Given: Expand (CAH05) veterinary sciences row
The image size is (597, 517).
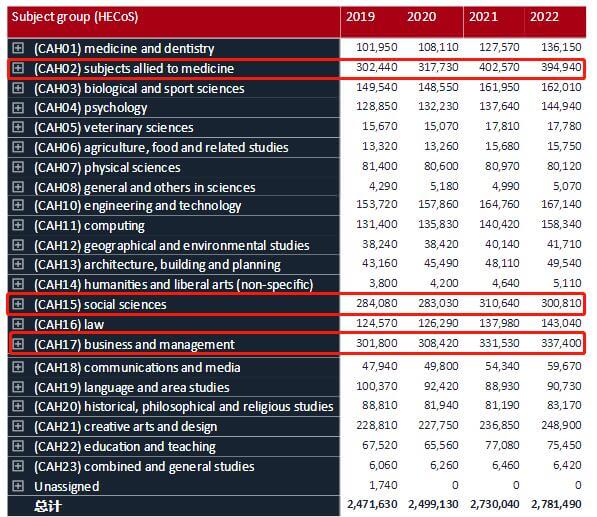Looking at the screenshot, I should [18, 127].
